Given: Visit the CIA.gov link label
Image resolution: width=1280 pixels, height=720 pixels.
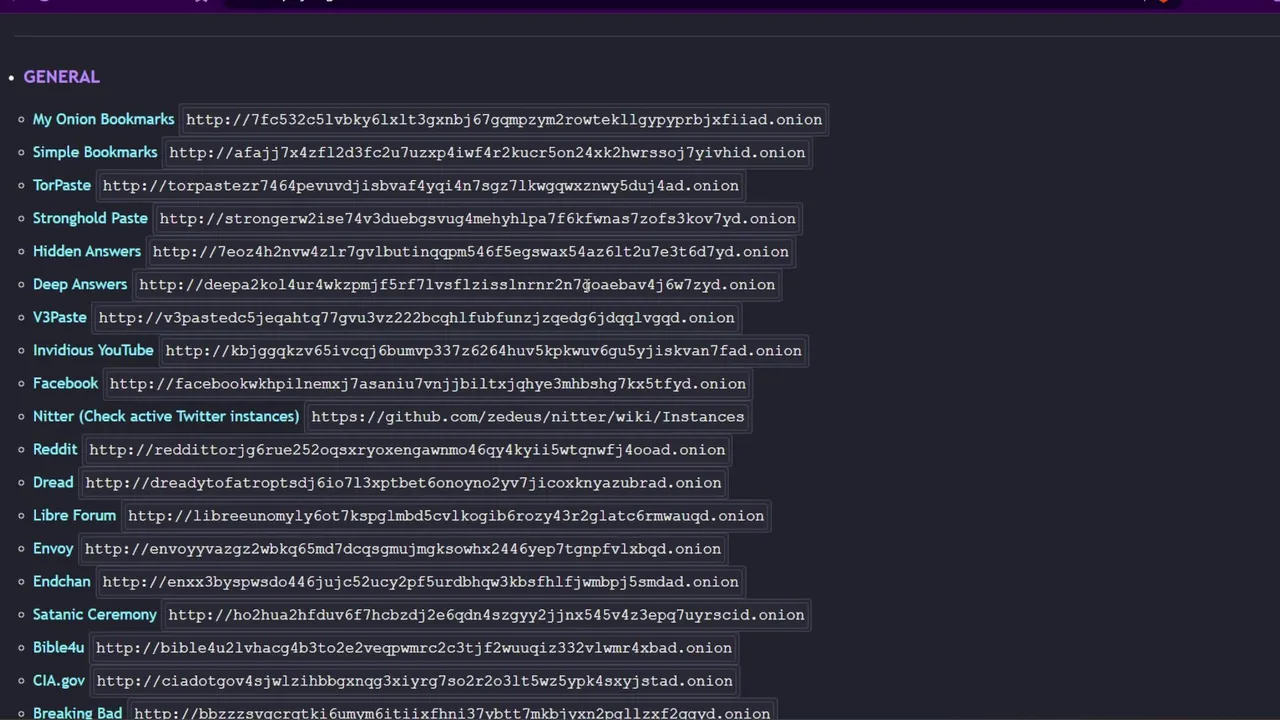Looking at the screenshot, I should click(59, 680).
